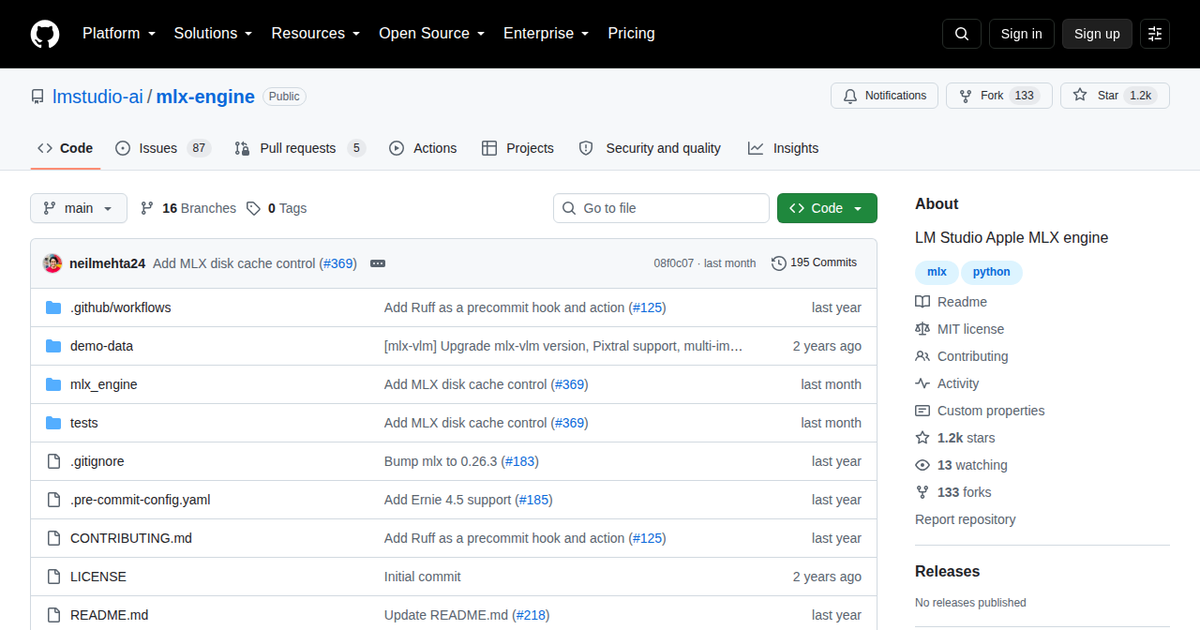Open the .pre-commit-config.yaml file
Image resolution: width=1200 pixels, height=630 pixels.
pos(140,500)
